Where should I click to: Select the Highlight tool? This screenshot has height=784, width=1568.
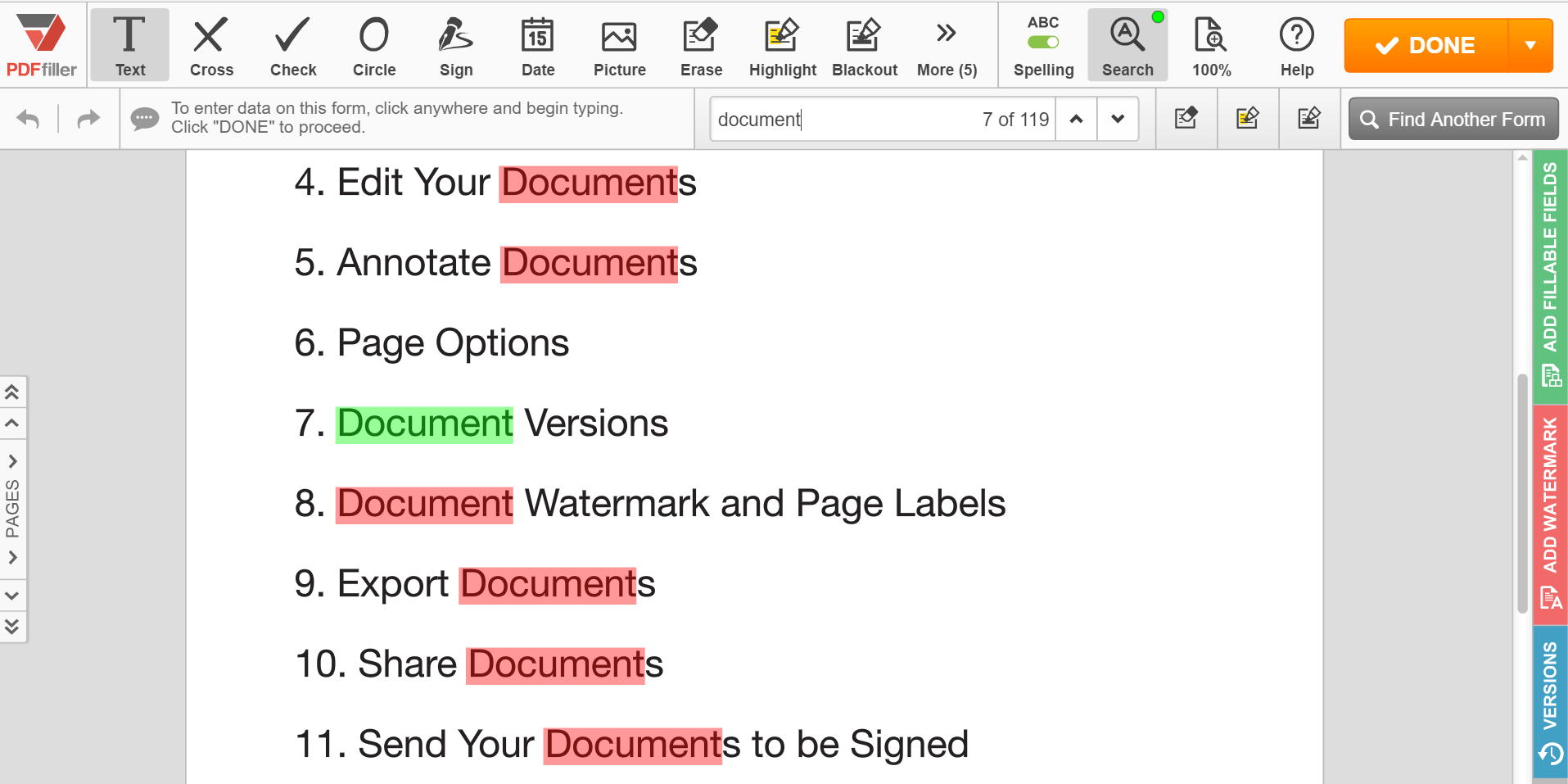tap(782, 45)
